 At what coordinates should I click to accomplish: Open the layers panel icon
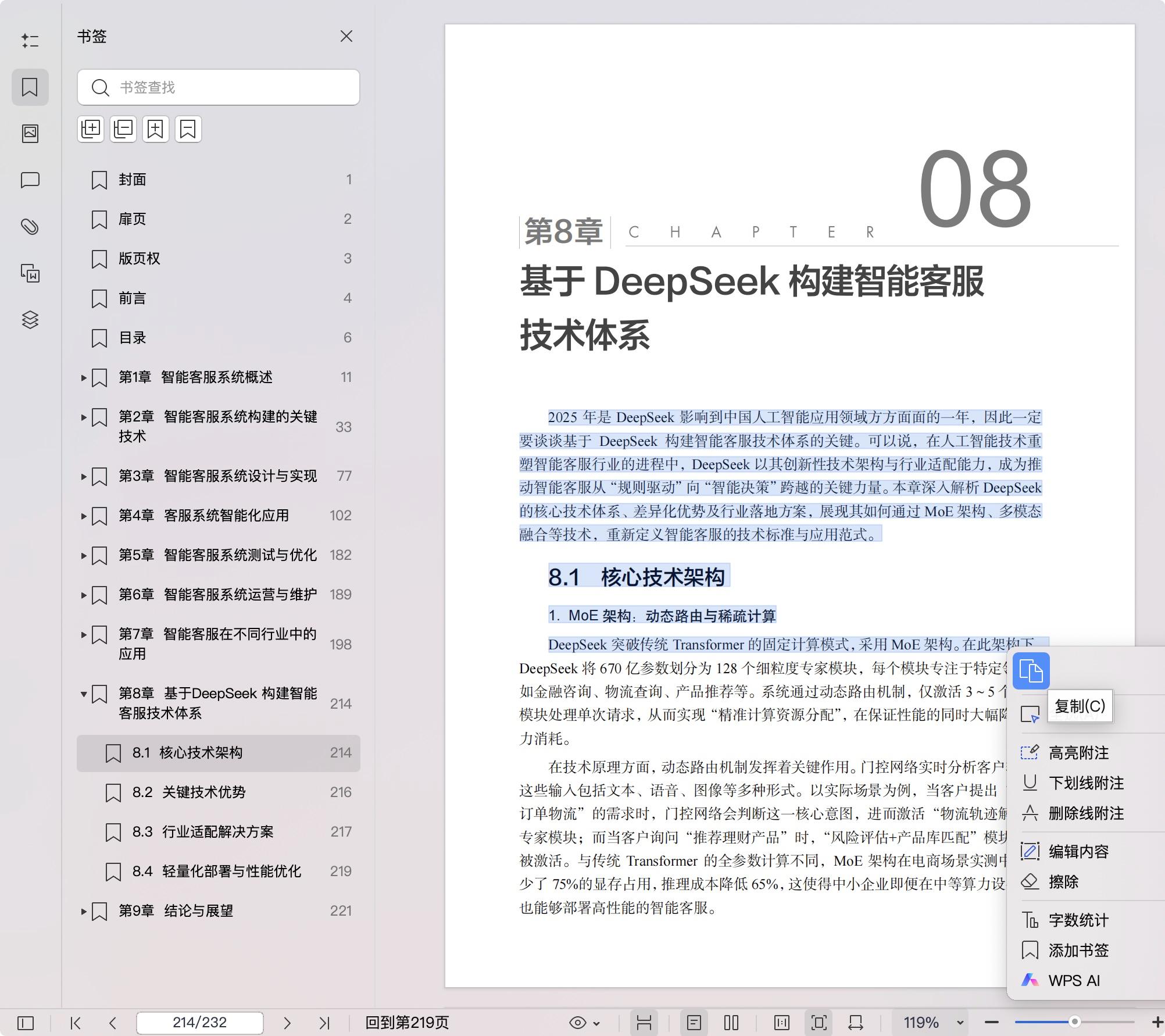[30, 320]
